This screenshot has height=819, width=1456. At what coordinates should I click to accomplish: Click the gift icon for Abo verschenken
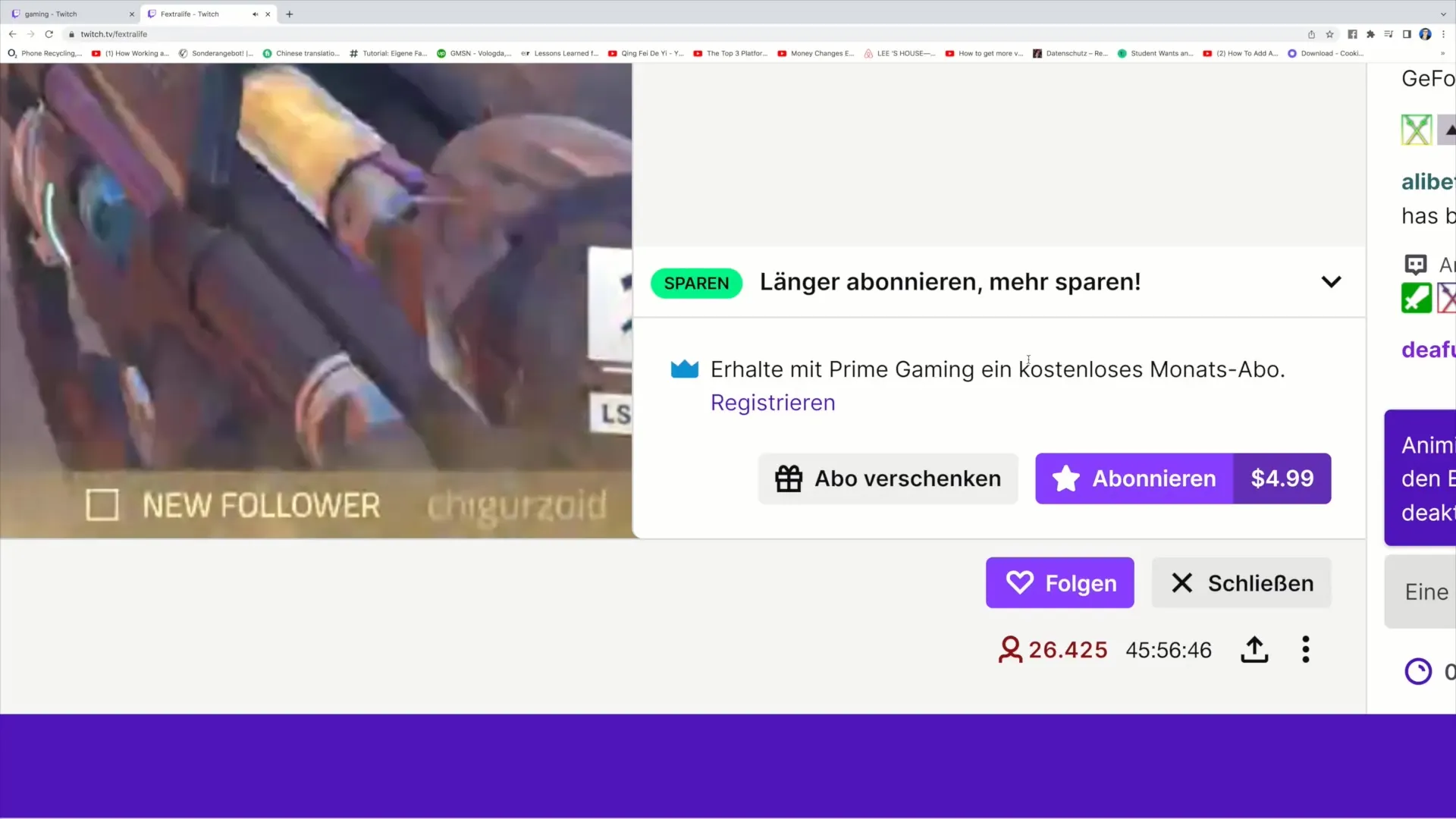tap(789, 479)
